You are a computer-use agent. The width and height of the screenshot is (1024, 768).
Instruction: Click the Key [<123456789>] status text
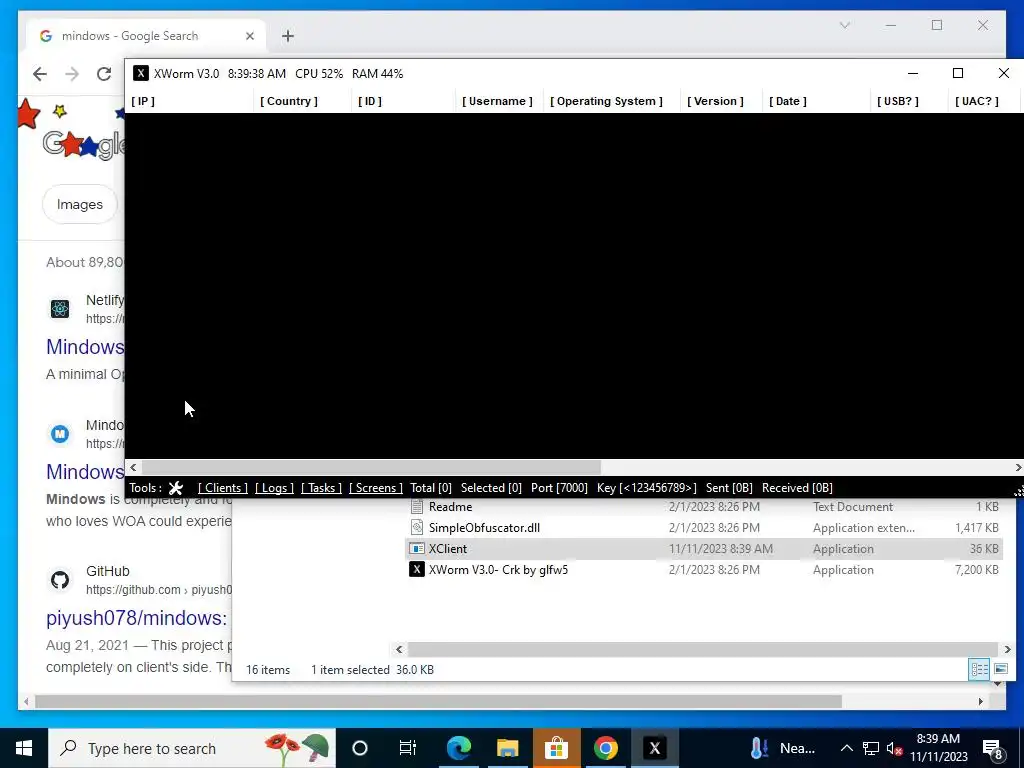click(647, 488)
